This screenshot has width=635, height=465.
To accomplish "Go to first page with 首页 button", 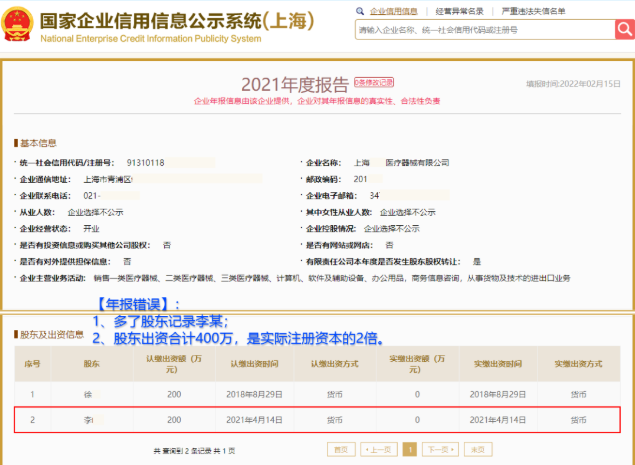I will [341, 449].
